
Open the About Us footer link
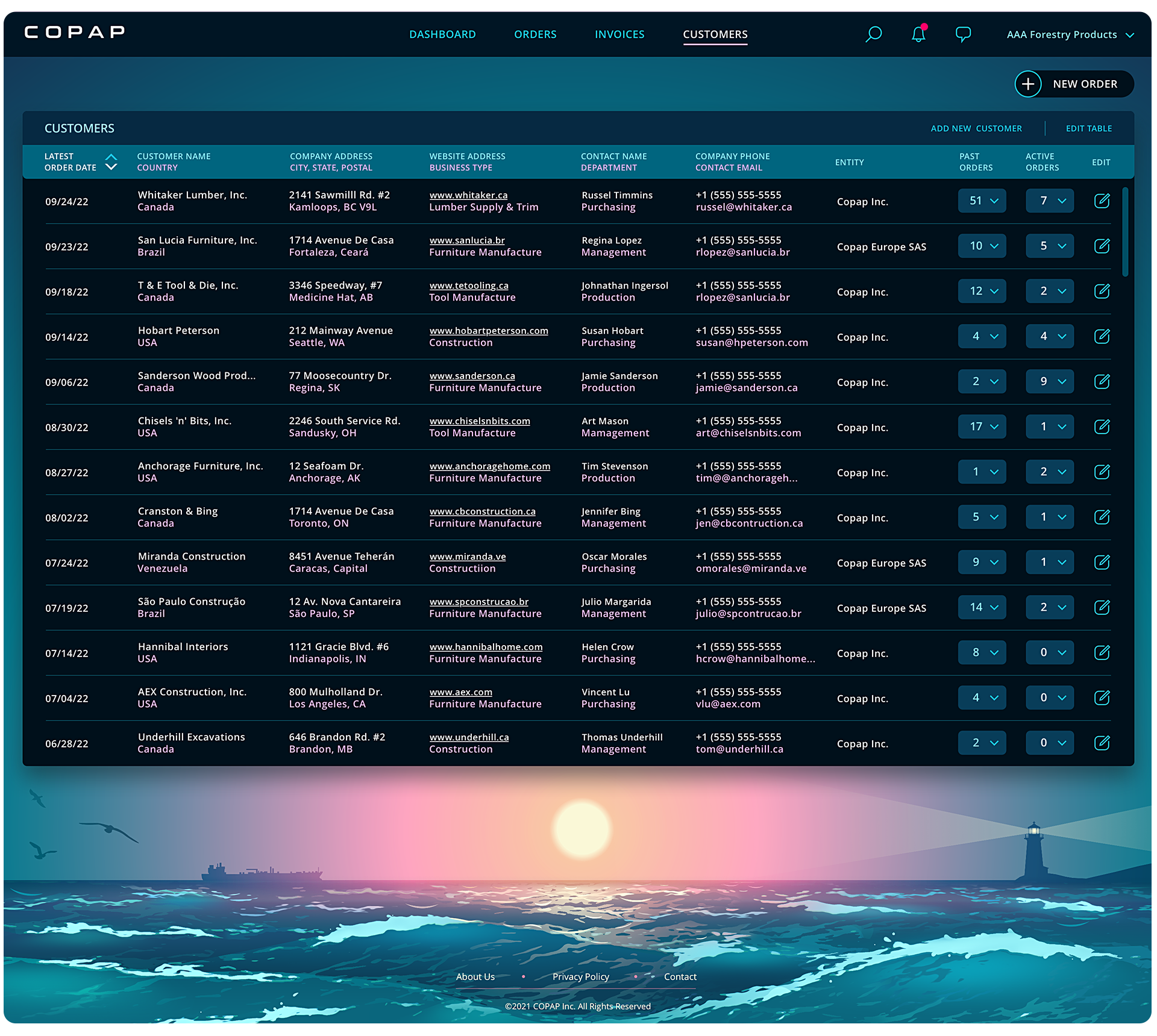tap(475, 976)
